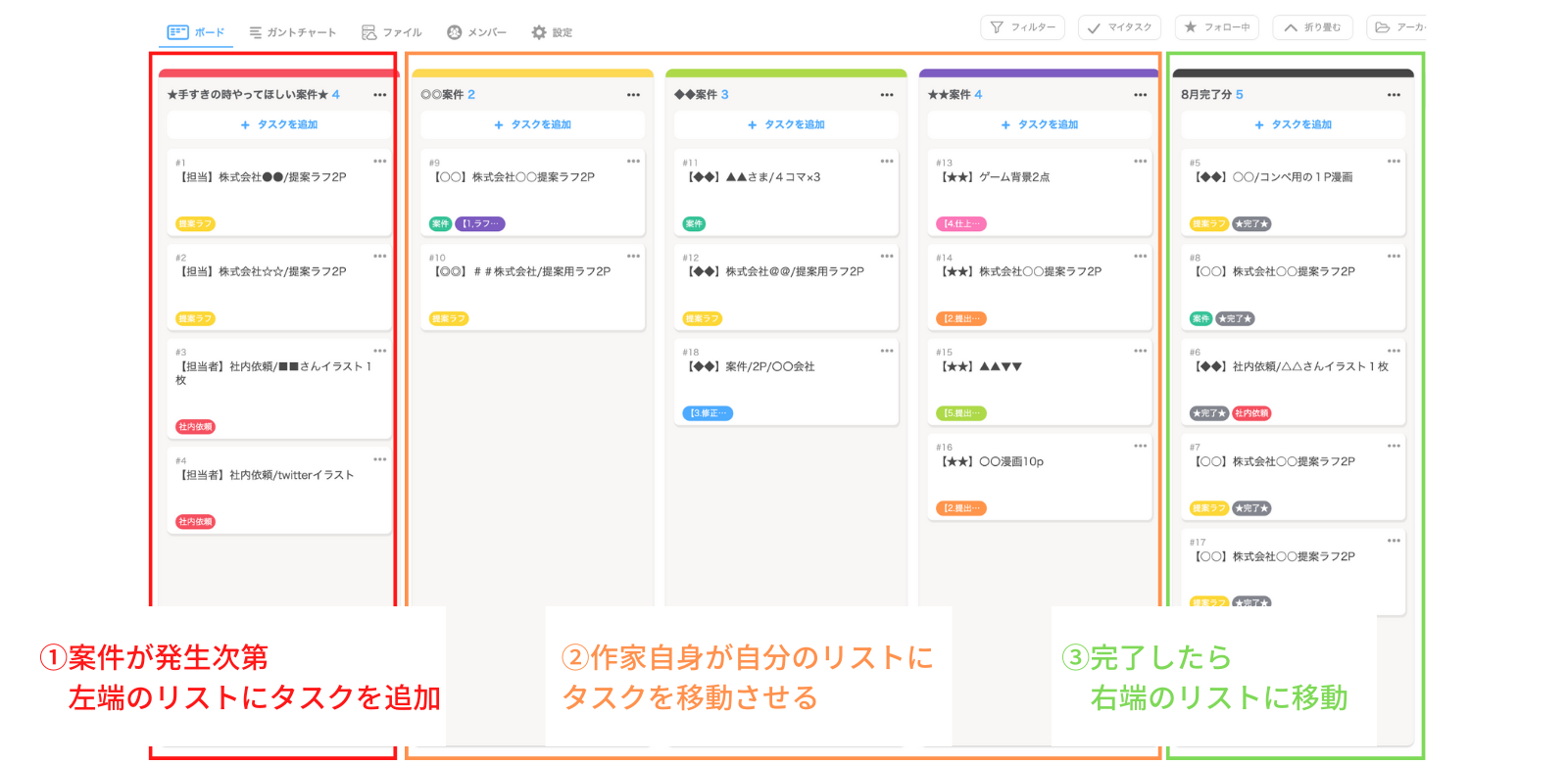Click the blue 修正 label on card #18
The height and width of the screenshot is (764, 1568).
pyautogui.click(x=708, y=413)
